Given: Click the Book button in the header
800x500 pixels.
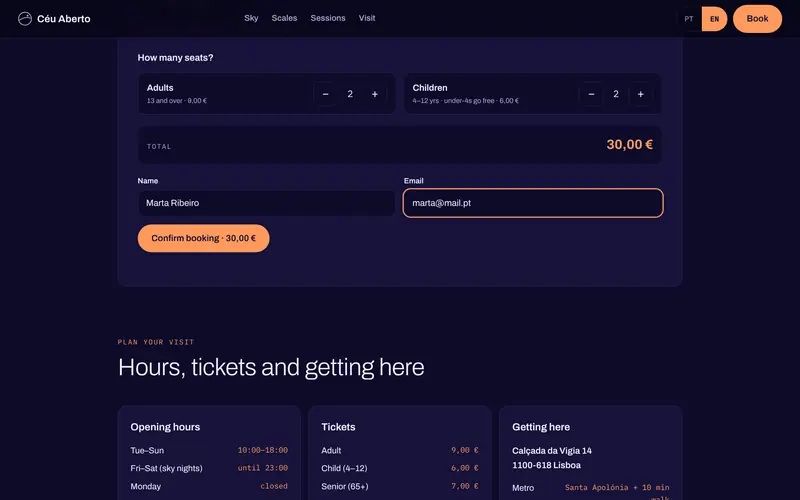Looking at the screenshot, I should click(757, 19).
